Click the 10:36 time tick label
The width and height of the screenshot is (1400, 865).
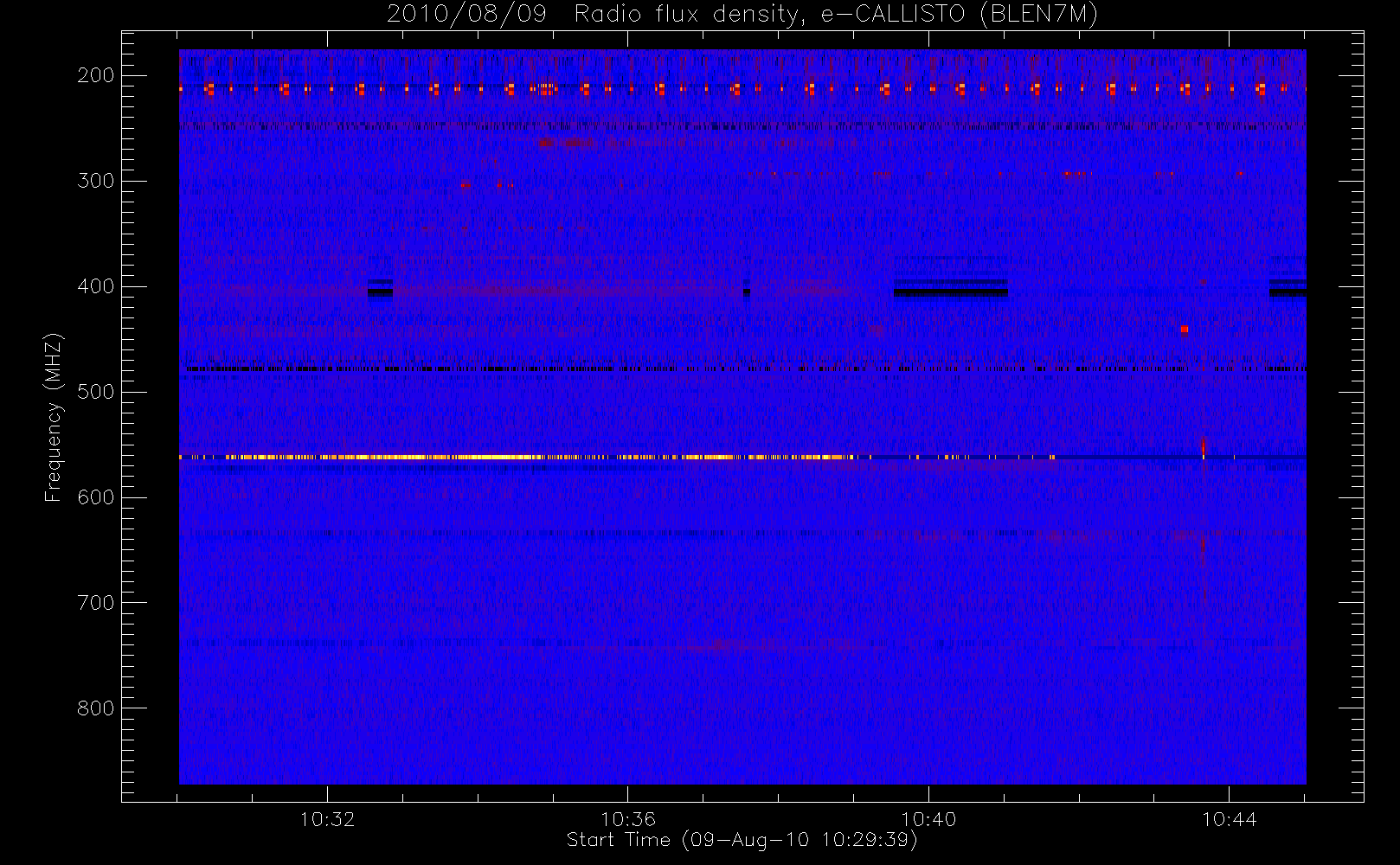[628, 819]
